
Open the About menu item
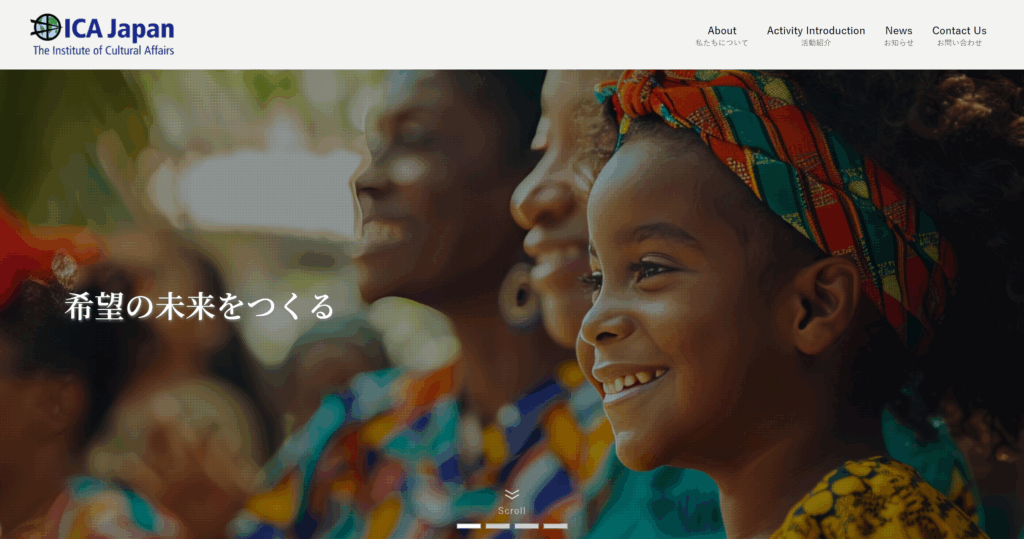[x=722, y=31]
